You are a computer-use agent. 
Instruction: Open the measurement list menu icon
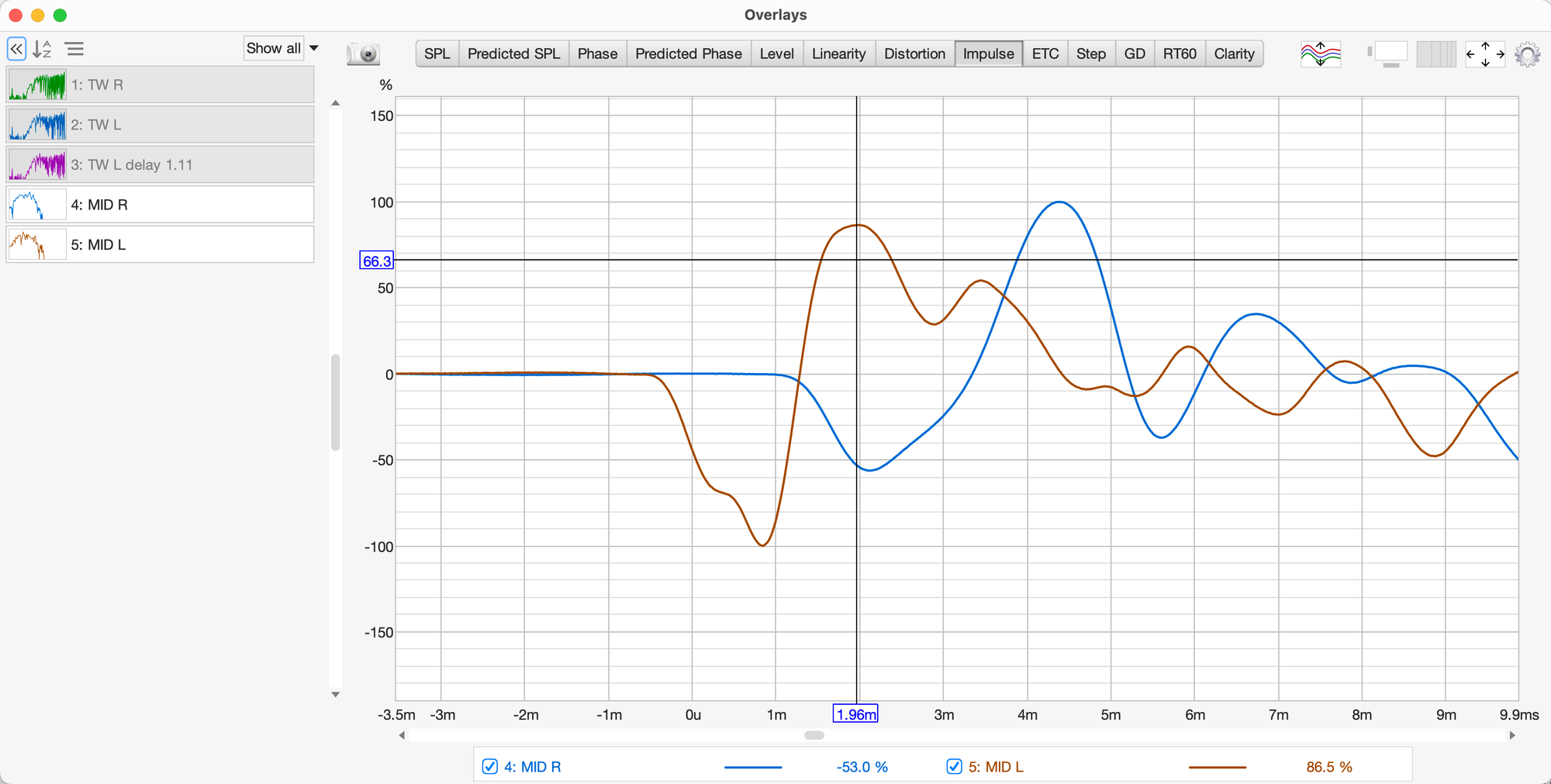pos(74,50)
